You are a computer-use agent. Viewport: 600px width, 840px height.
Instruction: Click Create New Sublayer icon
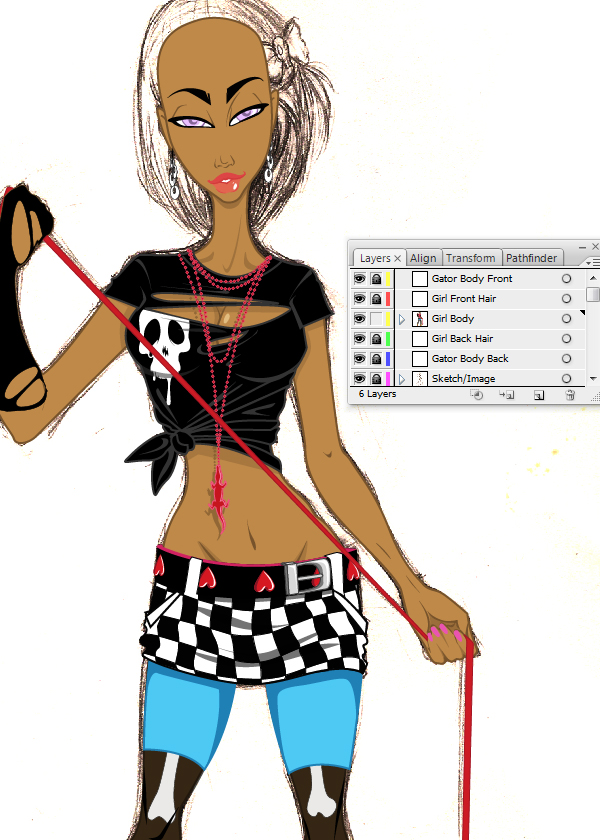click(x=506, y=395)
